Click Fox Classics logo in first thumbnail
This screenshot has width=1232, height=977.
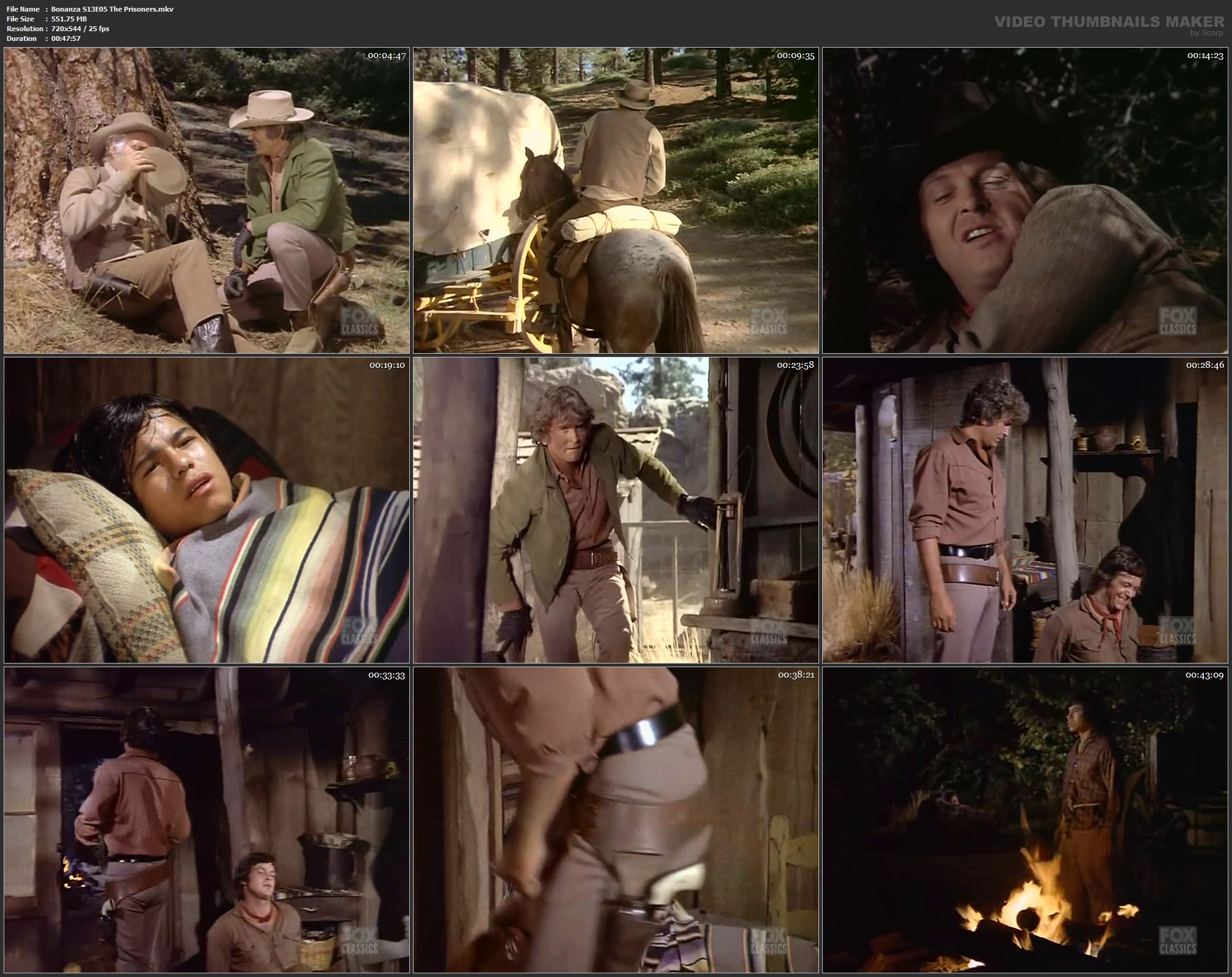359,322
